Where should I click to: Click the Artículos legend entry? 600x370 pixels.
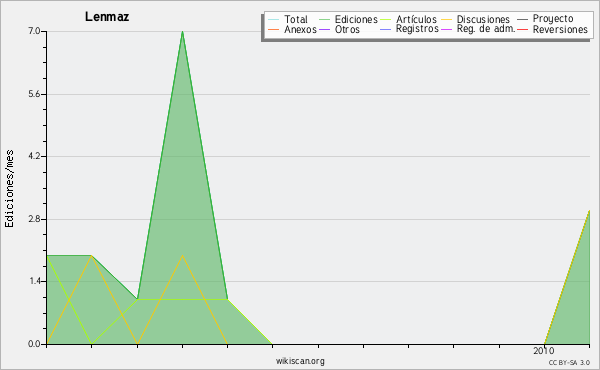coord(416,19)
